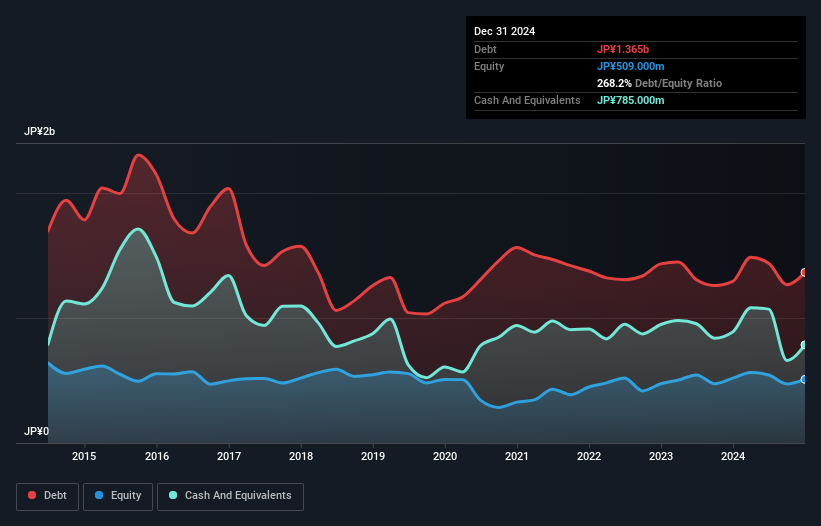This screenshot has width=821, height=526.
Task: Click the Dec 31 2024 tooltip date
Action: [x=504, y=31]
